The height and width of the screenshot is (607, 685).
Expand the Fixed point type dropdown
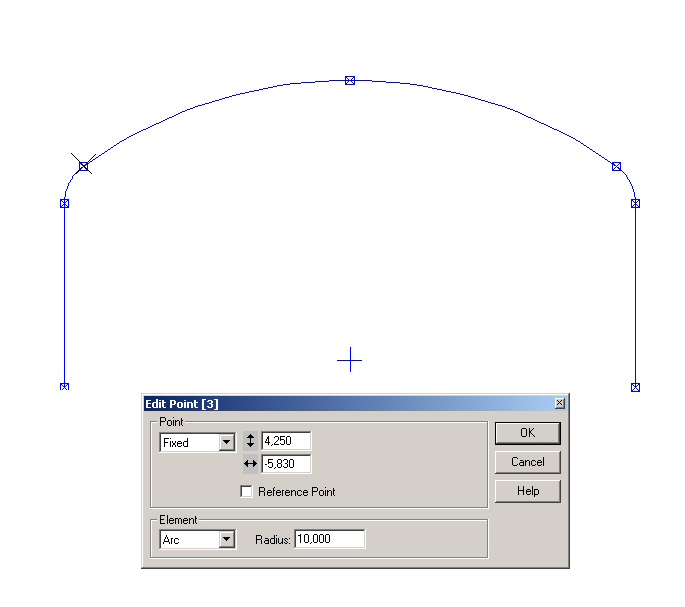[x=226, y=442]
